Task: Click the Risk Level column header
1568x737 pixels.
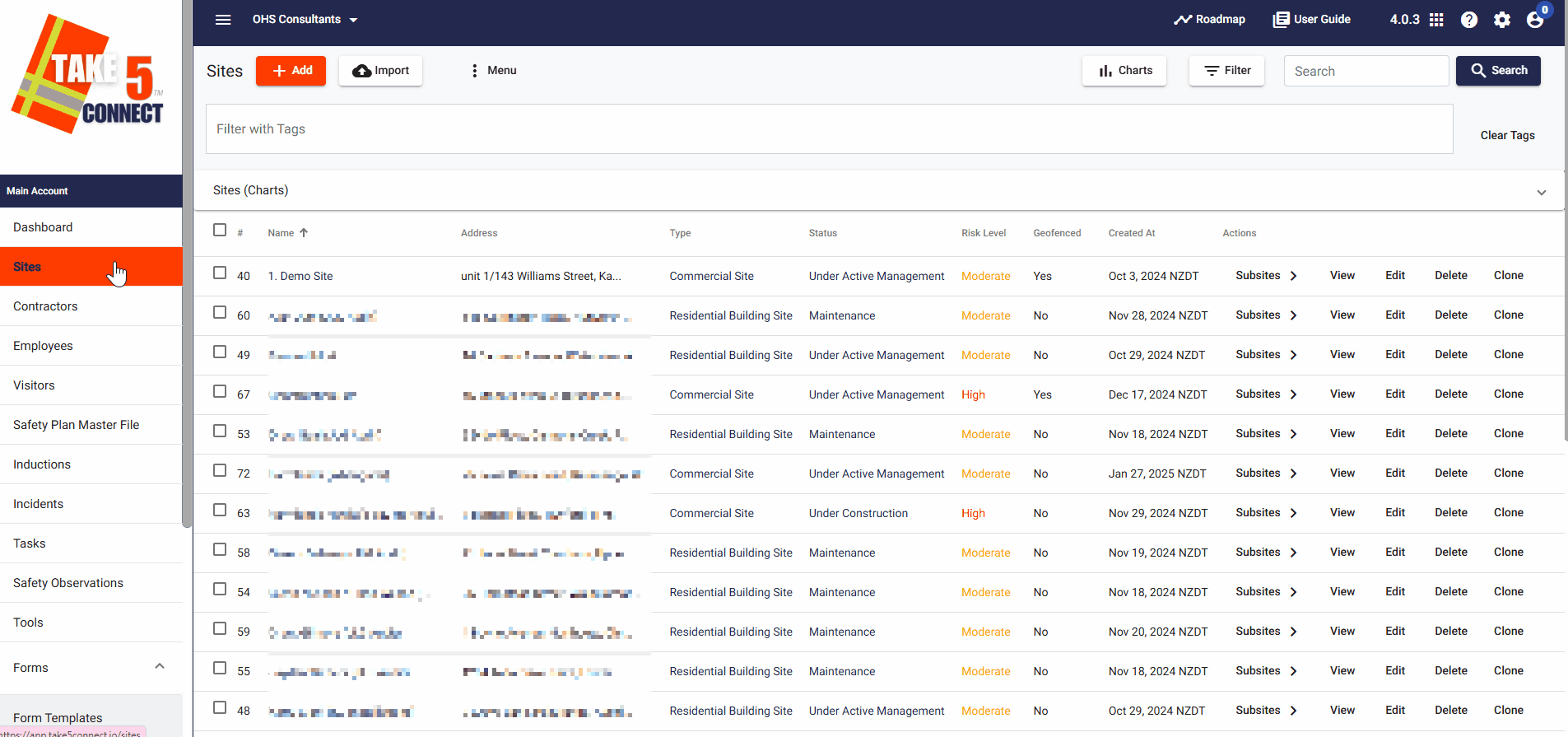Action: pyautogui.click(x=984, y=233)
